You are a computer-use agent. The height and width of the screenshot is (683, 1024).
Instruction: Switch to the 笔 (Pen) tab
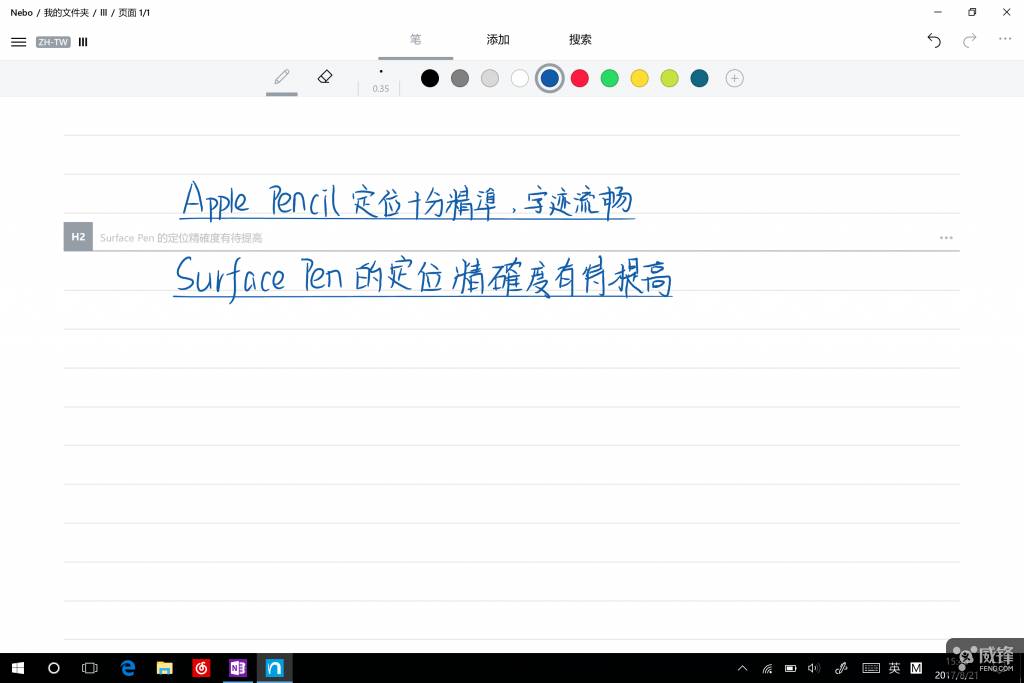[x=415, y=40]
